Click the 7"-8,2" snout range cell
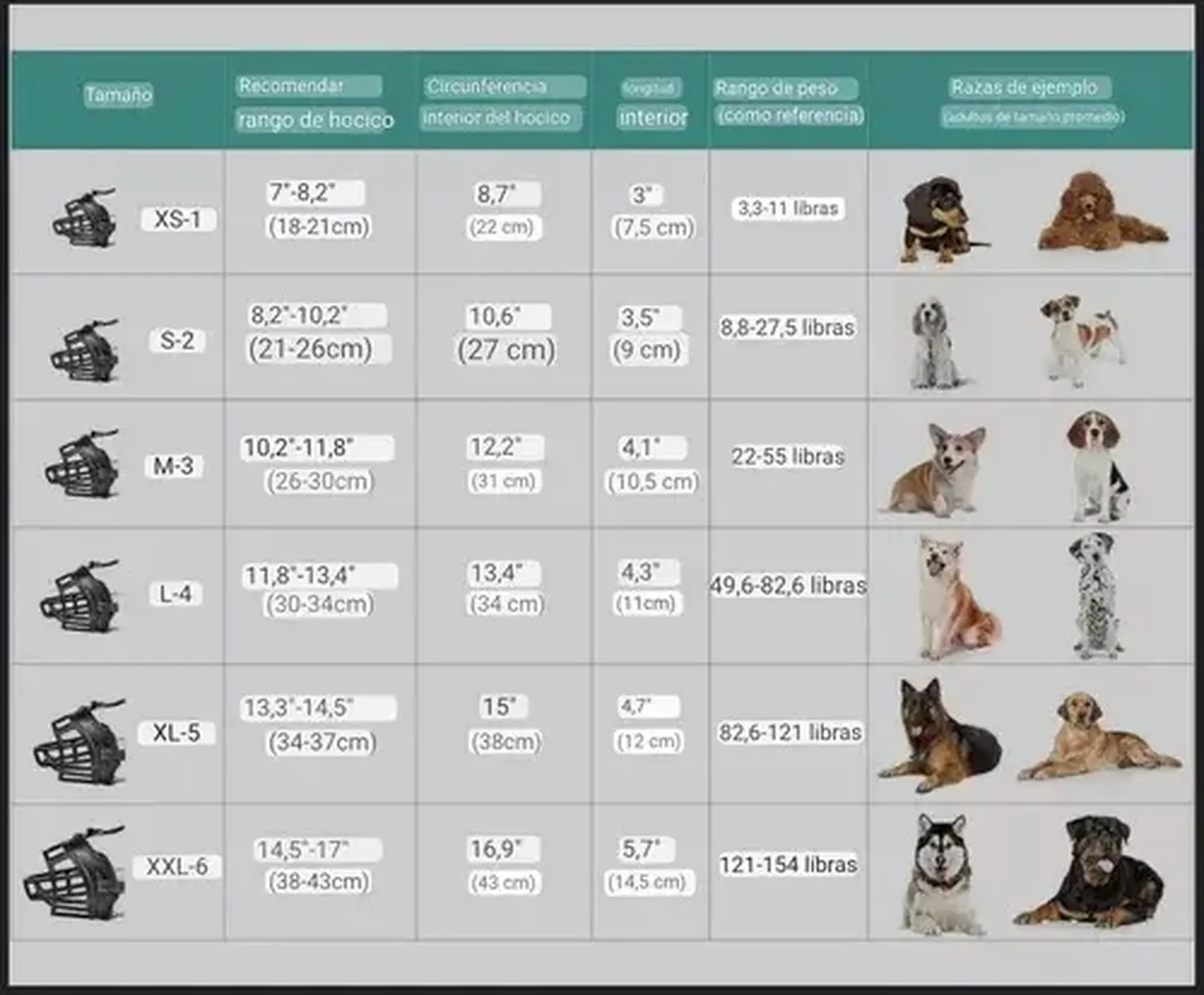Viewport: 1204px width, 995px height. 318,209
